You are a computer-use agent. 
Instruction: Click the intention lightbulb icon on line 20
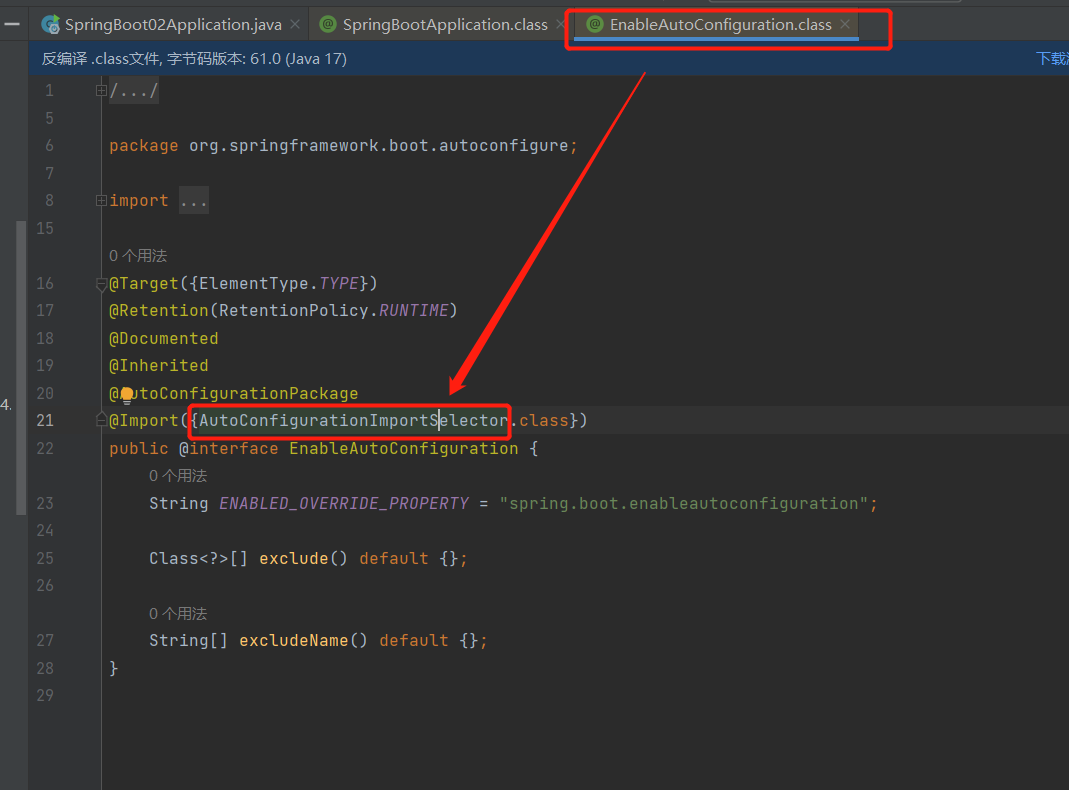(x=127, y=394)
